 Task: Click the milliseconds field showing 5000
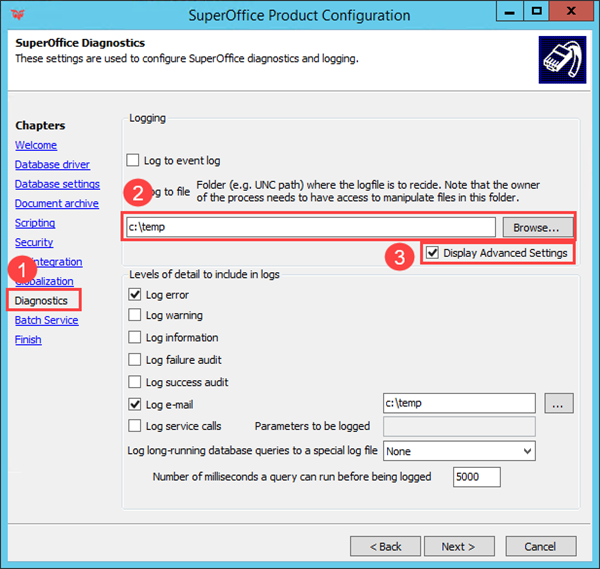[x=476, y=477]
